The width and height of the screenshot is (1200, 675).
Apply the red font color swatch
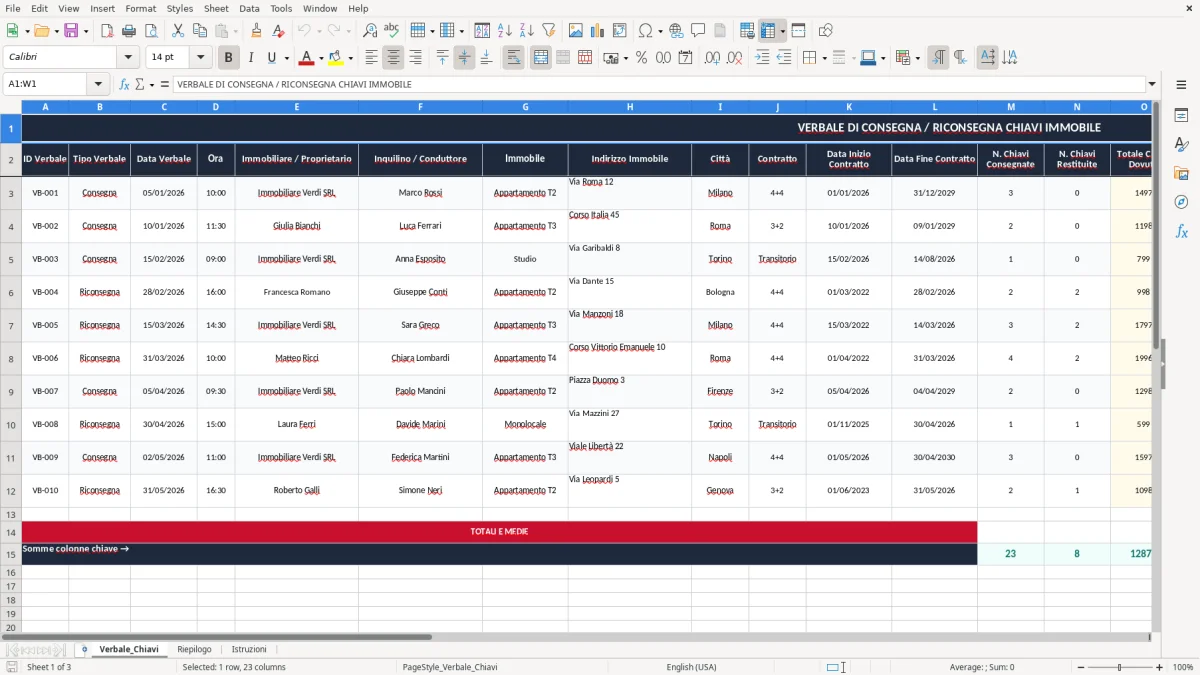pos(307,58)
